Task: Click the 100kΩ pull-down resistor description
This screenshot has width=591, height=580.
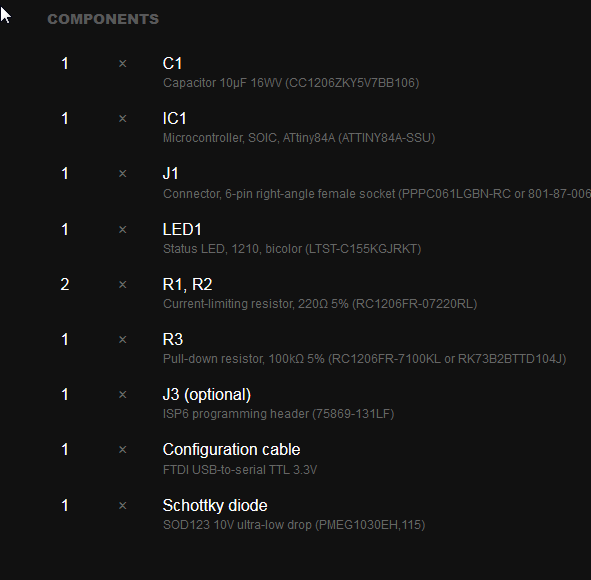Action: (364, 359)
